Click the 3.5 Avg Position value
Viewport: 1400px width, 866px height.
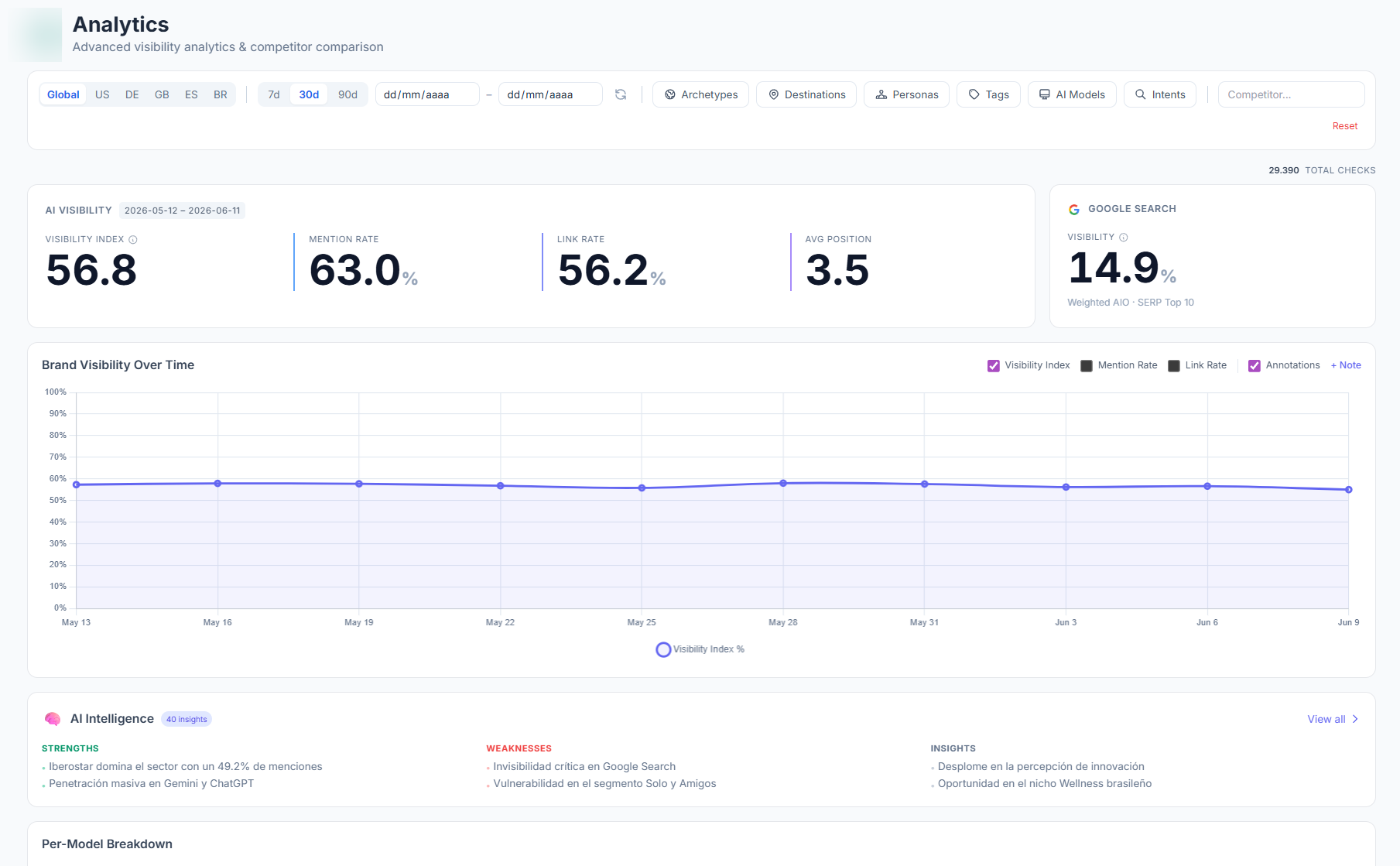(x=837, y=270)
